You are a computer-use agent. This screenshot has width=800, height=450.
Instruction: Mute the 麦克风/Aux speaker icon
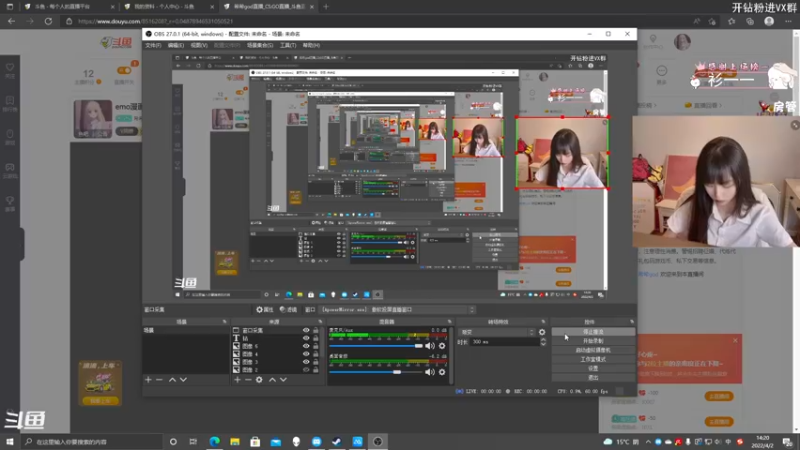point(430,346)
